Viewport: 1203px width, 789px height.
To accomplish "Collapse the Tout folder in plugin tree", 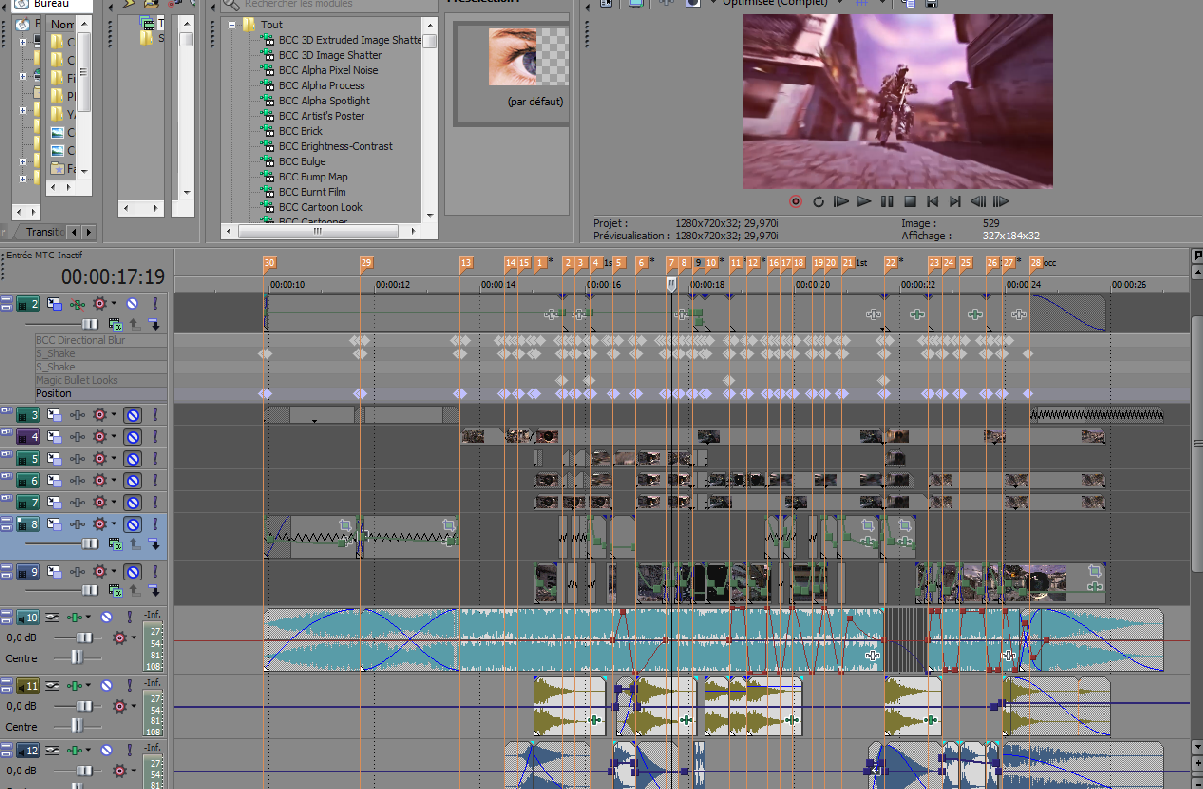I will 231,24.
